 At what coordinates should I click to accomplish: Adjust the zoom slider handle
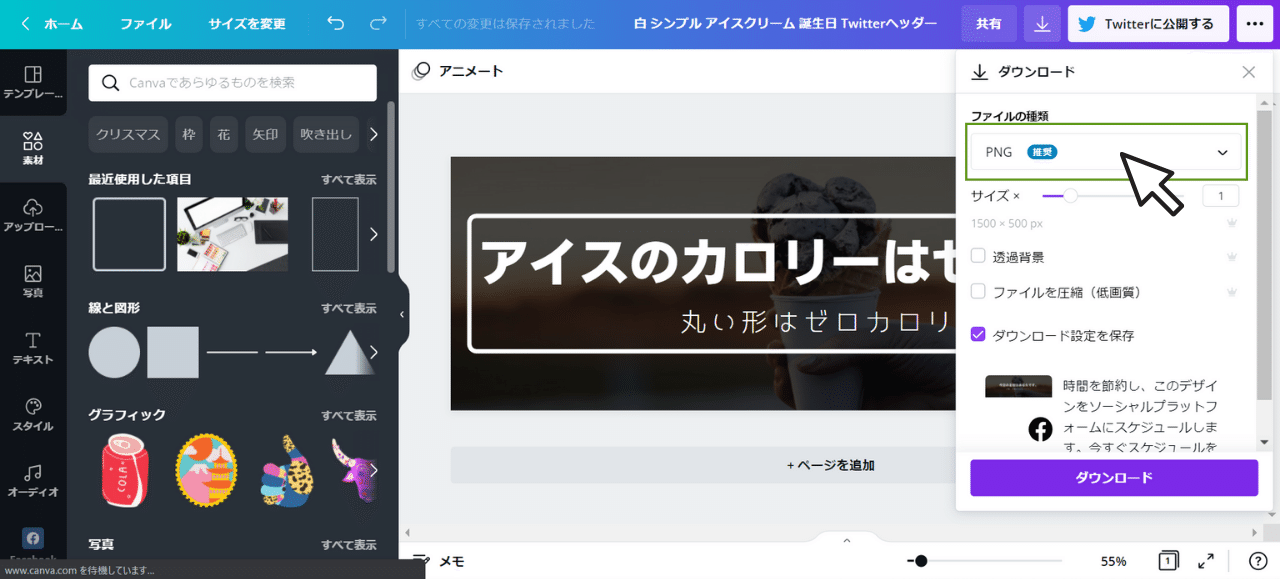click(x=921, y=561)
